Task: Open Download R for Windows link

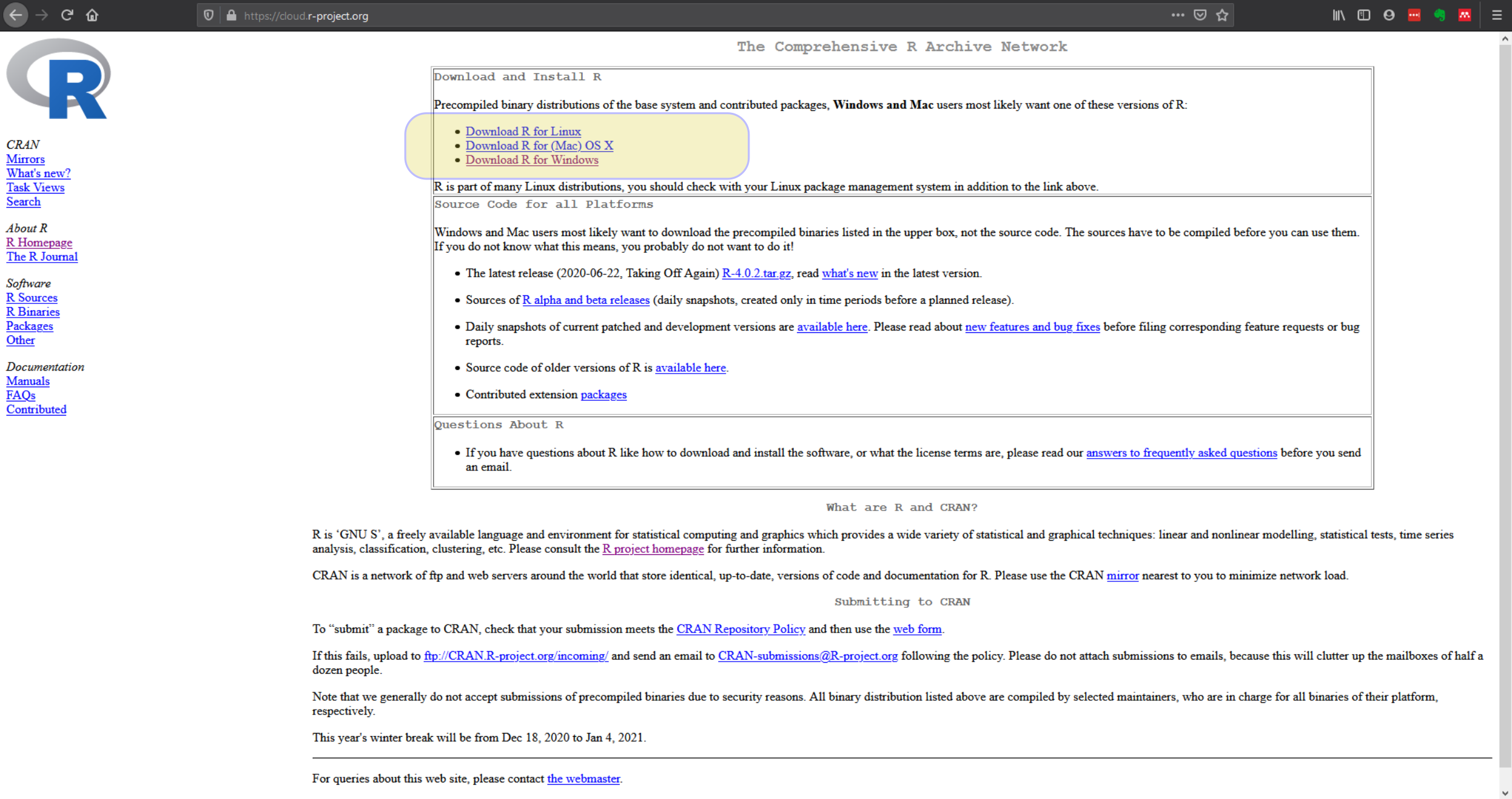Action: (532, 160)
